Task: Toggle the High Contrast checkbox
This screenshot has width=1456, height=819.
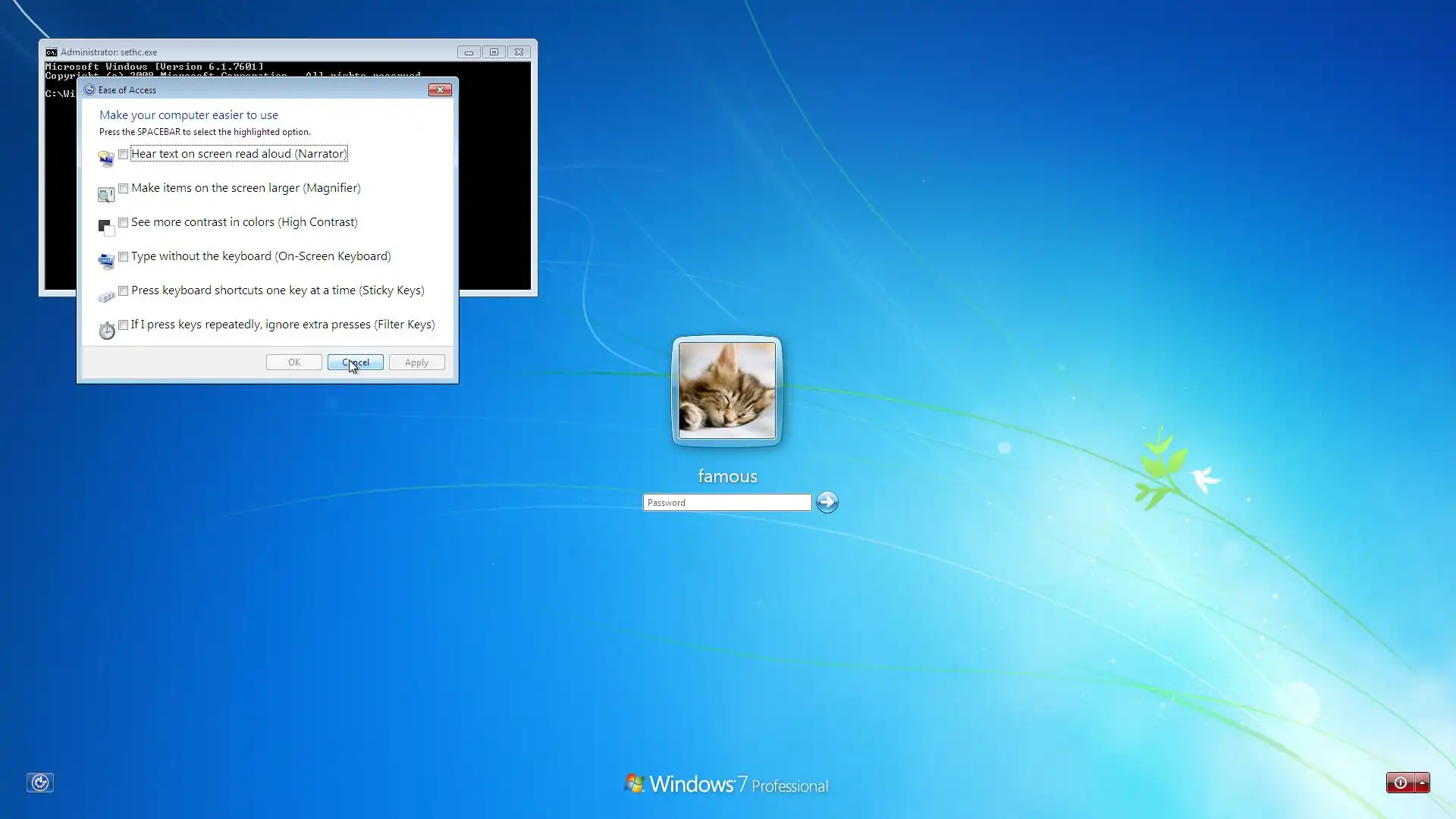Action: pyautogui.click(x=123, y=222)
